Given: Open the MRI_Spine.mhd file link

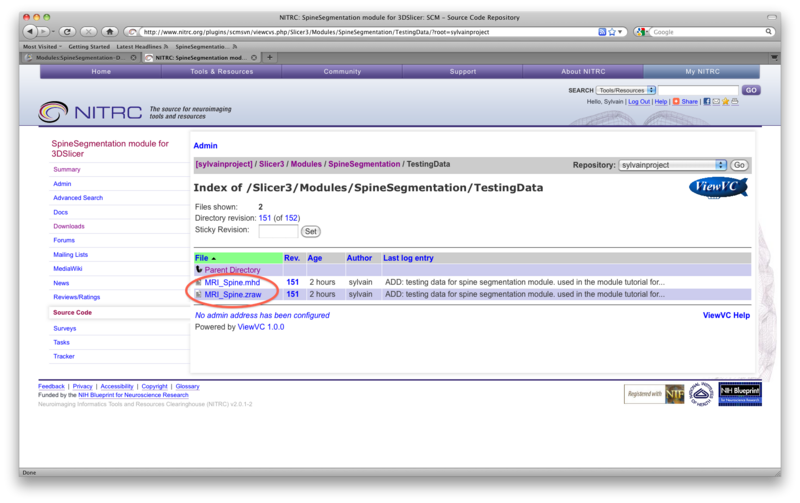Looking at the screenshot, I should coord(232,282).
